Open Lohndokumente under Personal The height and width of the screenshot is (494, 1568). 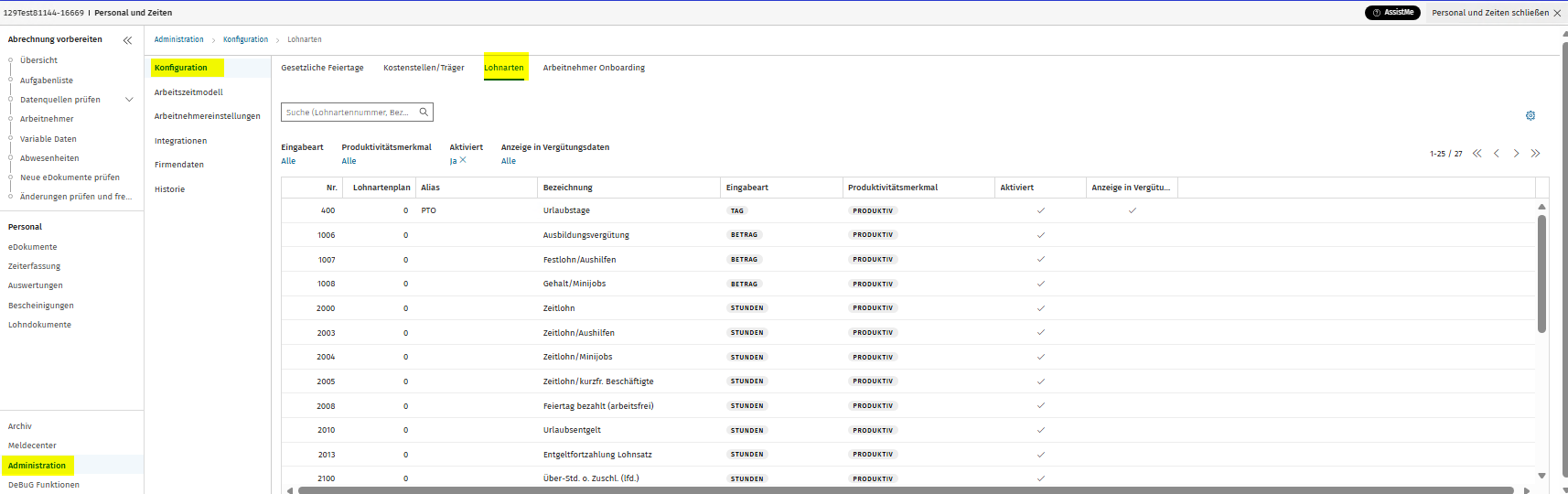39,325
